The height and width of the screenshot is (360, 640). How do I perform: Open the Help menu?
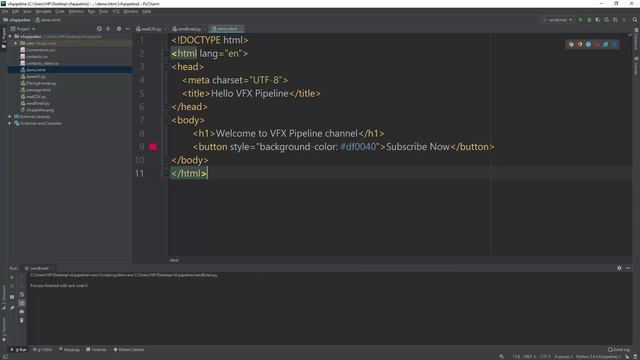click(x=147, y=11)
